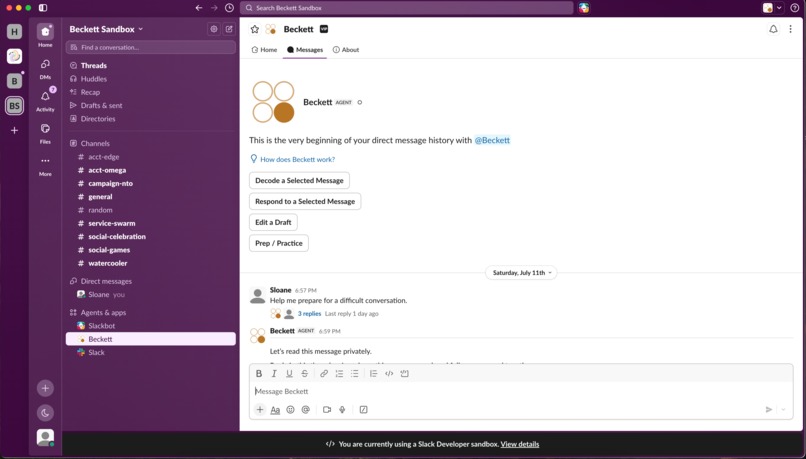This screenshot has width=806, height=459.
Task: Insert a code block in composer
Action: click(x=405, y=374)
